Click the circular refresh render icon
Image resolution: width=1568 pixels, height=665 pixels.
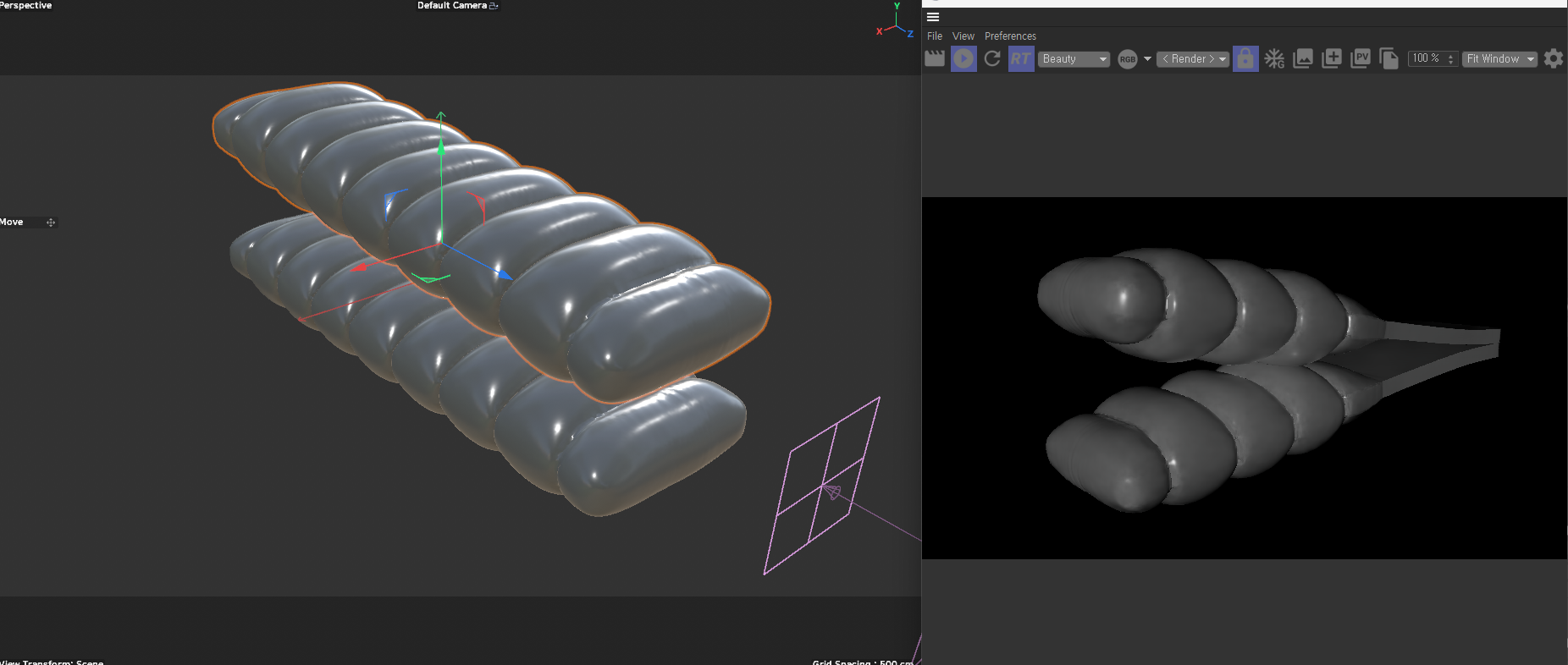(992, 58)
